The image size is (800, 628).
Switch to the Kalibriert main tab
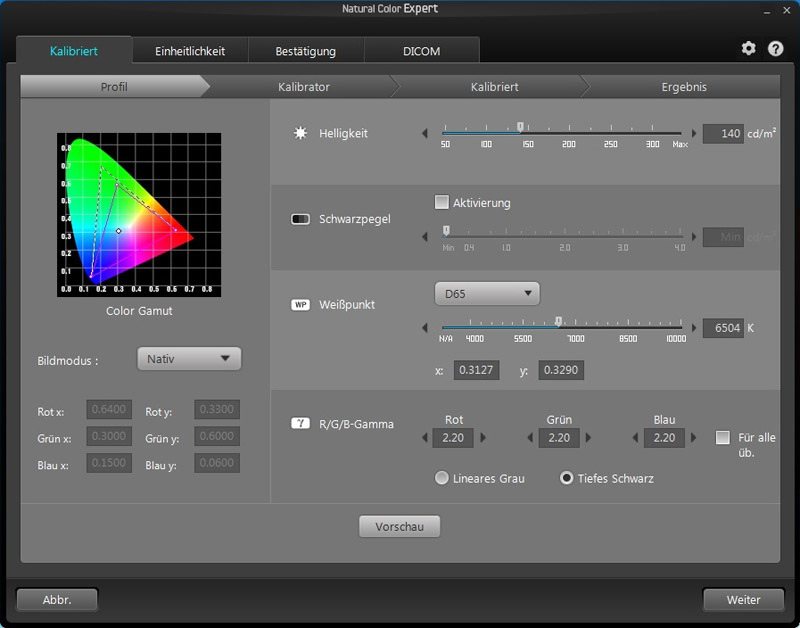point(74,51)
